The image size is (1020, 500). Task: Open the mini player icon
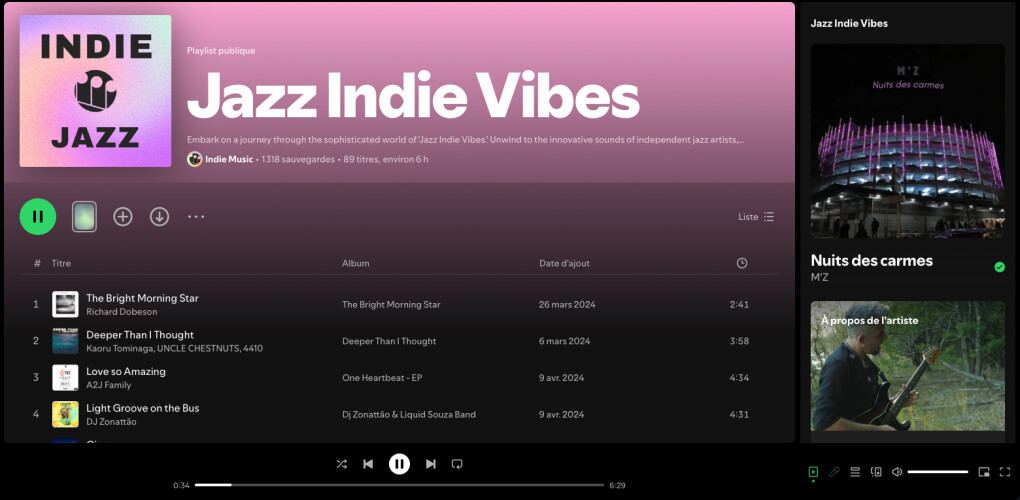[984, 472]
